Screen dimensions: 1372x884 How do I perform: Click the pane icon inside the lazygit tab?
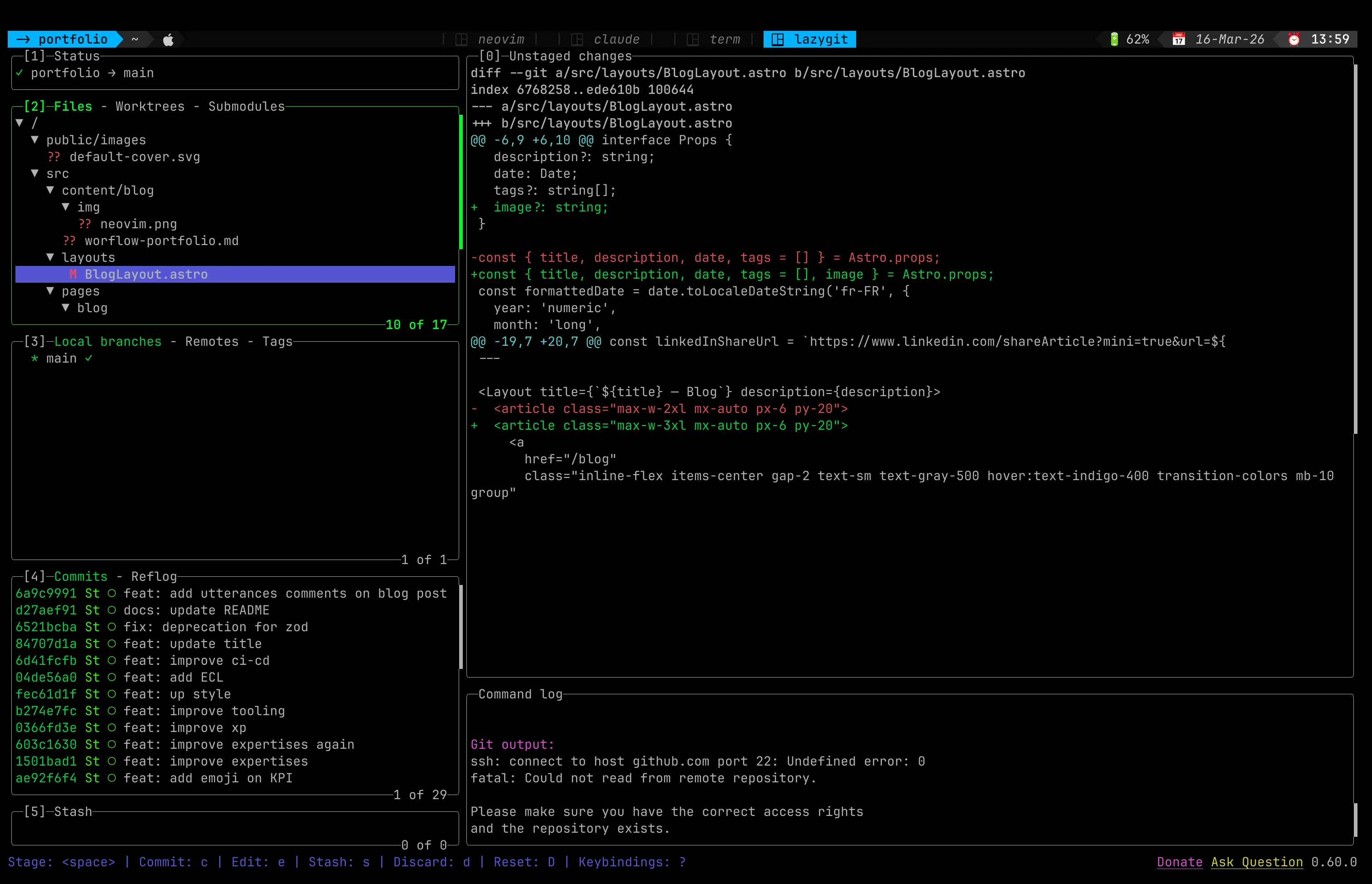pyautogui.click(x=778, y=39)
